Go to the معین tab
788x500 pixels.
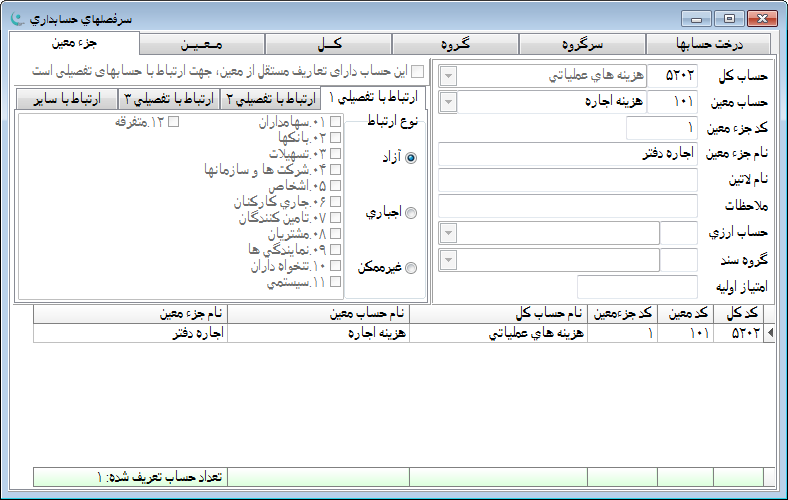coord(202,44)
